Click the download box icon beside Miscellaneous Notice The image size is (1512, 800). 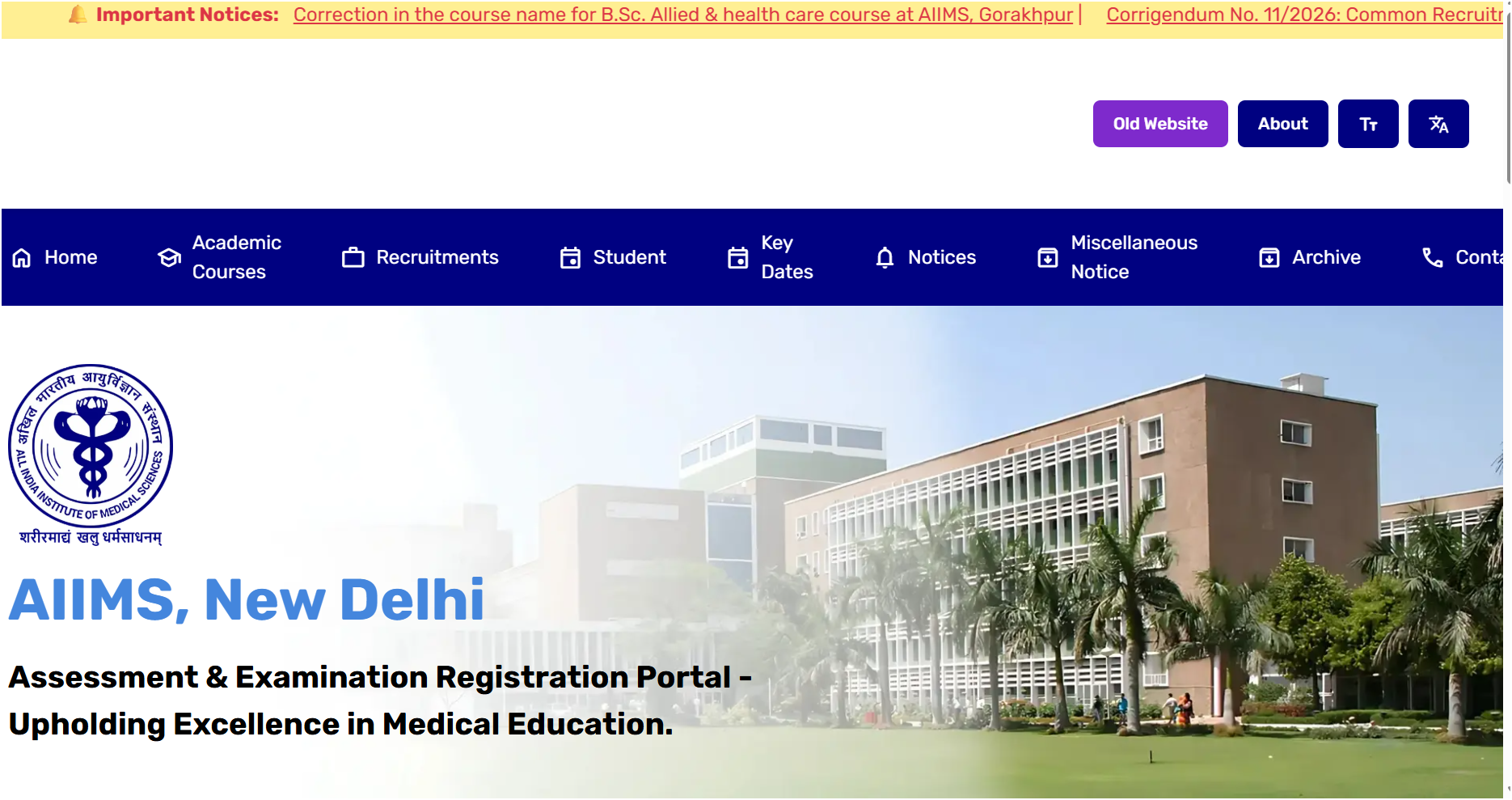[1048, 258]
